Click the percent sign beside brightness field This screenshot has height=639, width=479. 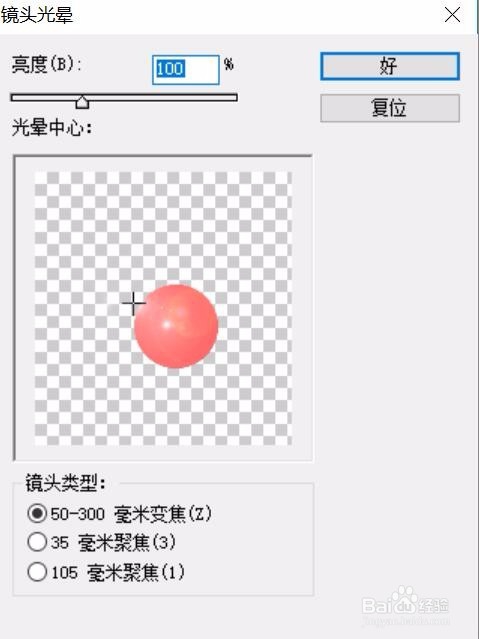pyautogui.click(x=229, y=64)
